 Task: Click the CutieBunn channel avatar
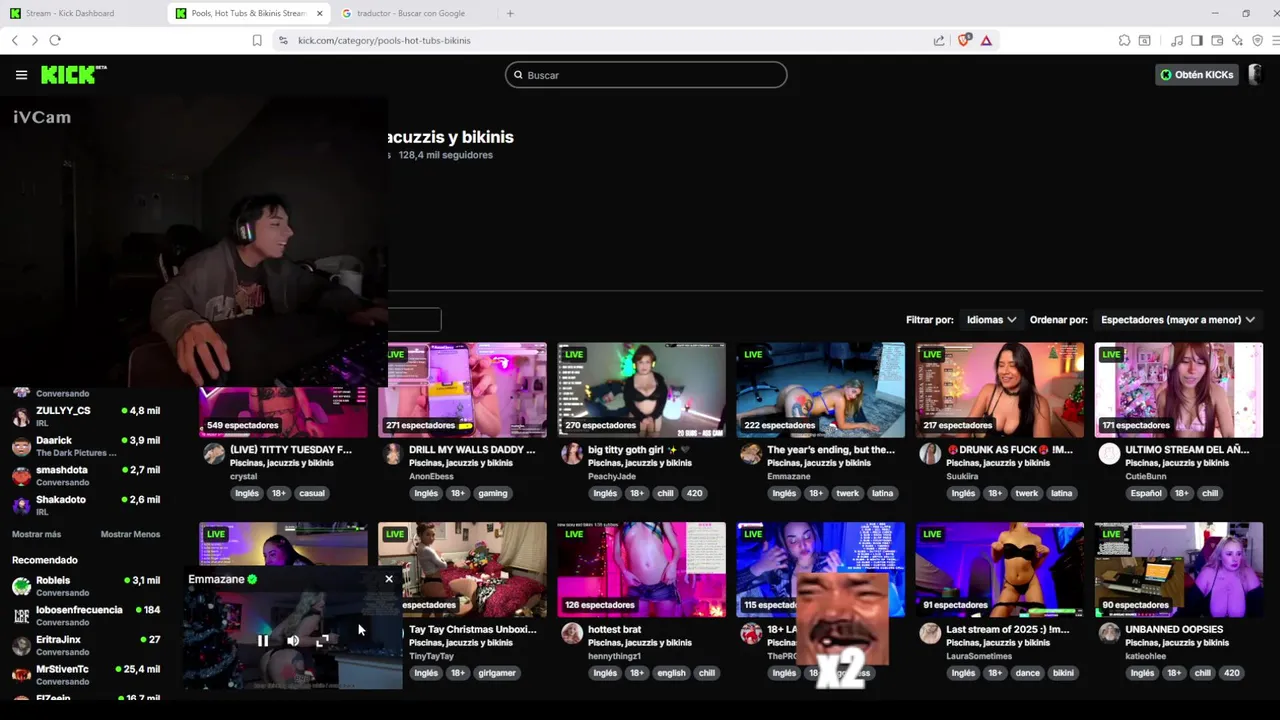click(x=1109, y=454)
